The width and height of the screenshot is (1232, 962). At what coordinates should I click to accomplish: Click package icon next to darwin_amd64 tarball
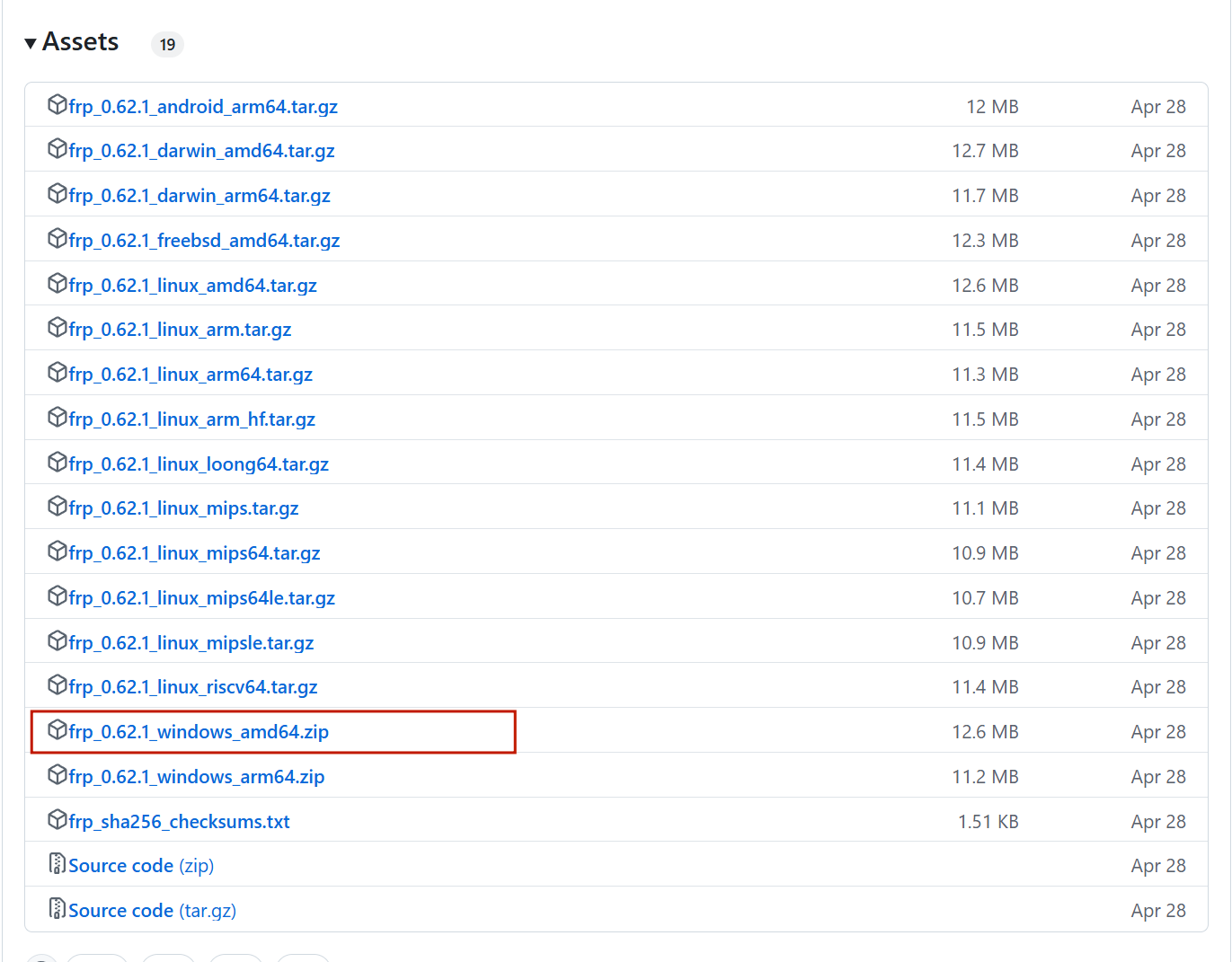pos(58,149)
